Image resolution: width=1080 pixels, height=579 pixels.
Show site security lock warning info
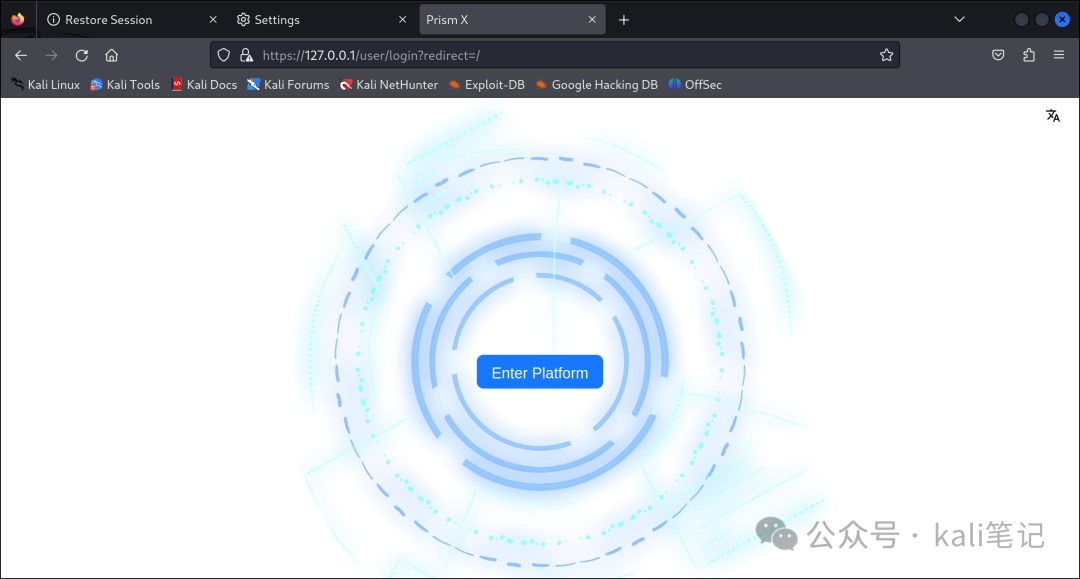(247, 55)
